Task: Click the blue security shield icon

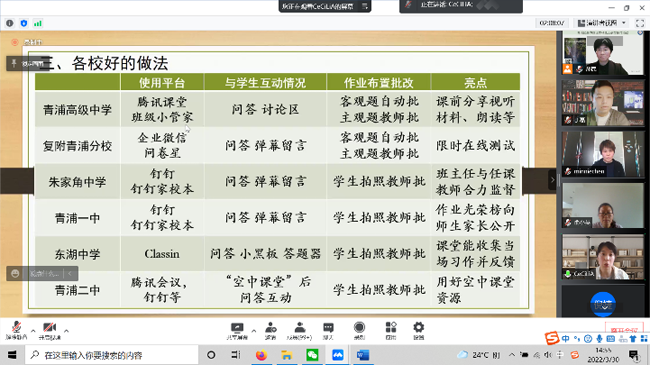Action: 24,23
